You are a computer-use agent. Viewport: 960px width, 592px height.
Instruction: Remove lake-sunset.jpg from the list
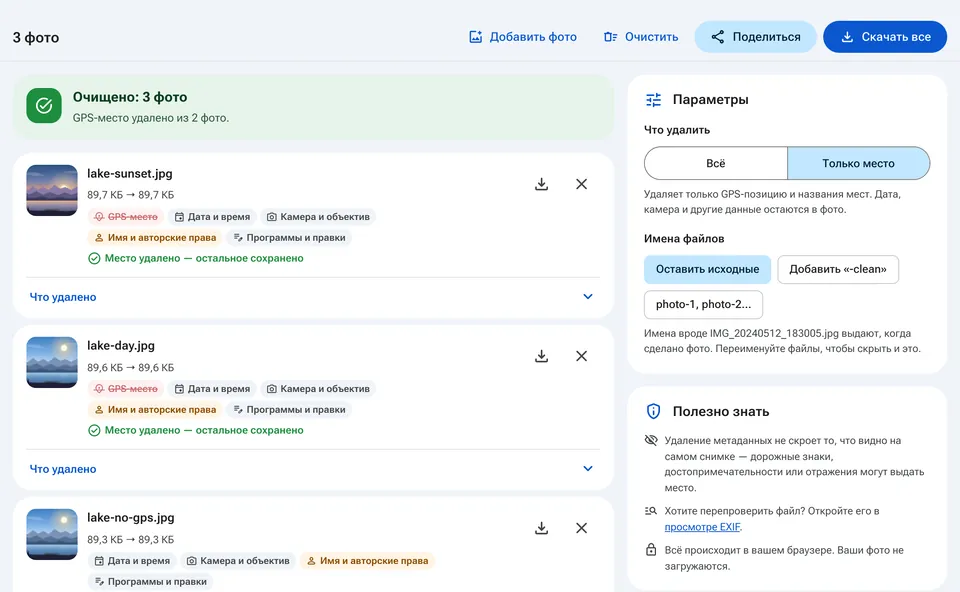click(582, 184)
